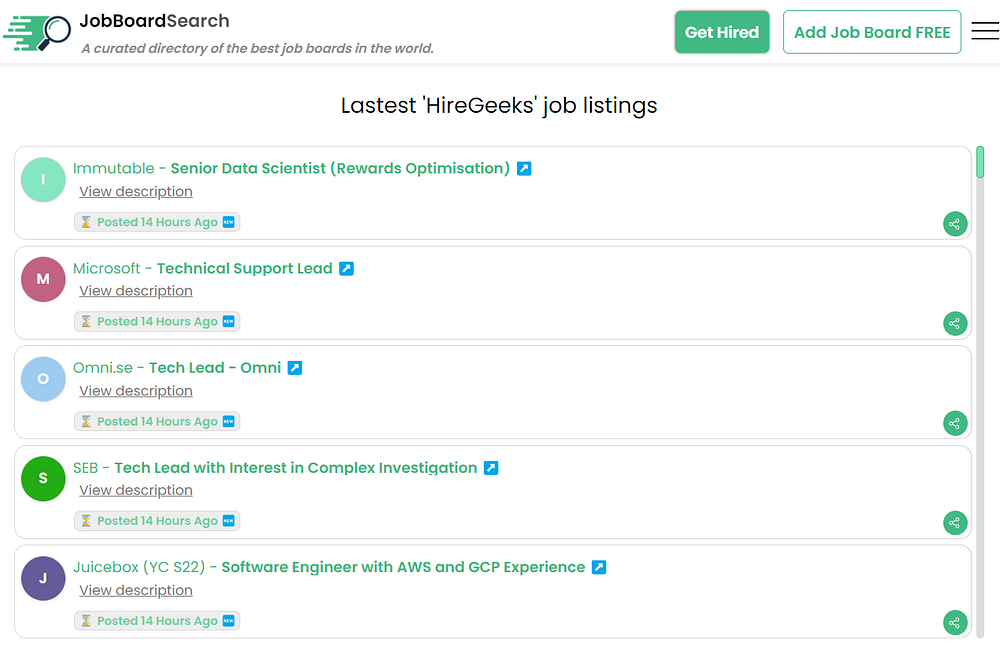This screenshot has width=1000, height=666.
Task: Open Senior Data Scientist (Rewards Optimisation) job title
Action: [x=340, y=168]
